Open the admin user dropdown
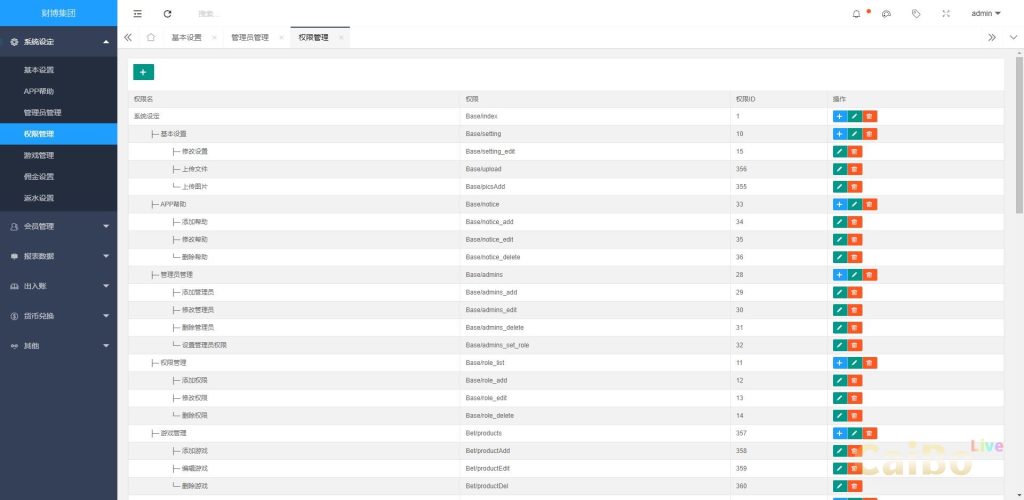 (x=985, y=14)
